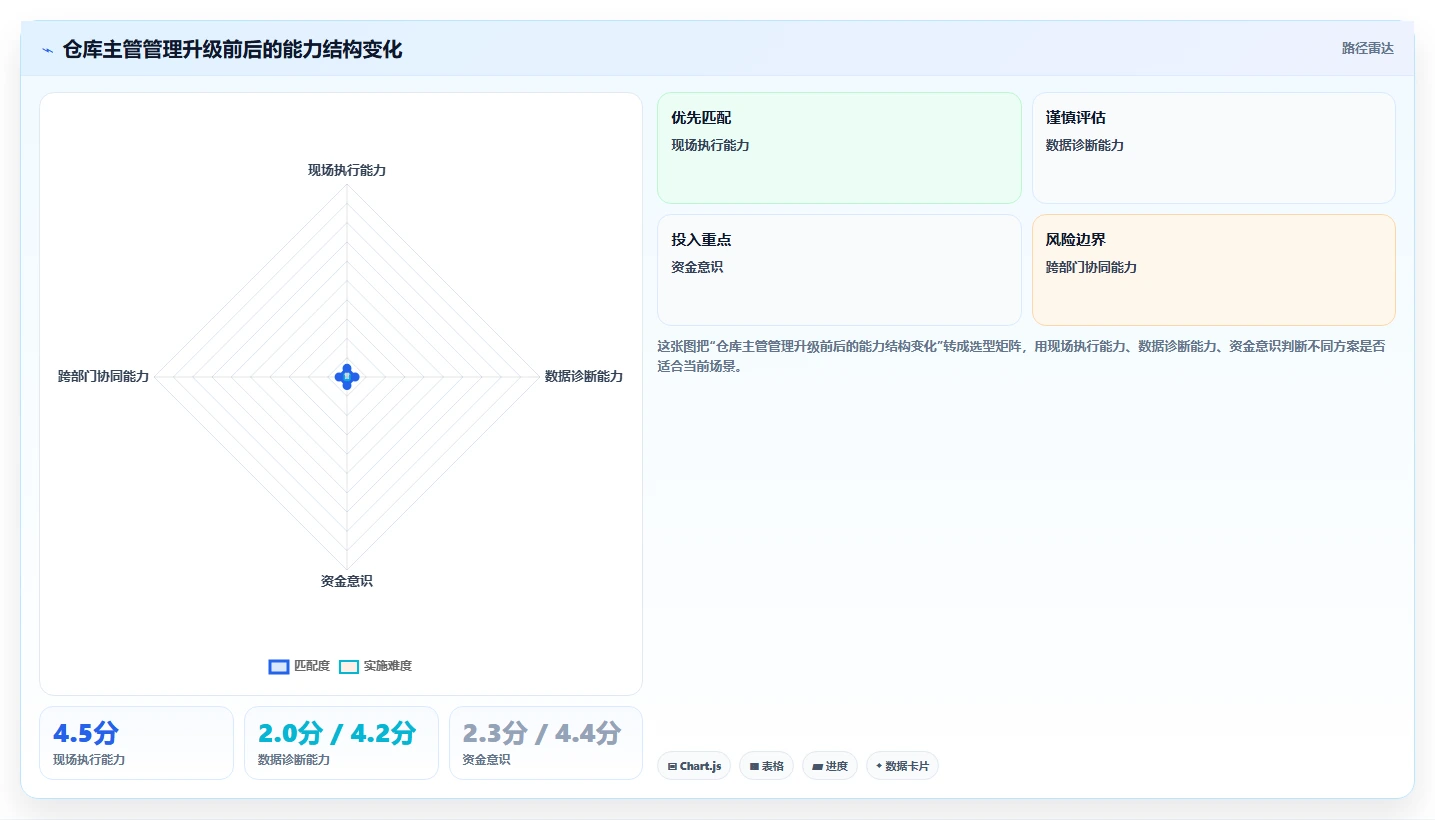Viewport: 1435px width, 820px height.
Task: Open the 风险边界 card
Action: (x=1213, y=270)
